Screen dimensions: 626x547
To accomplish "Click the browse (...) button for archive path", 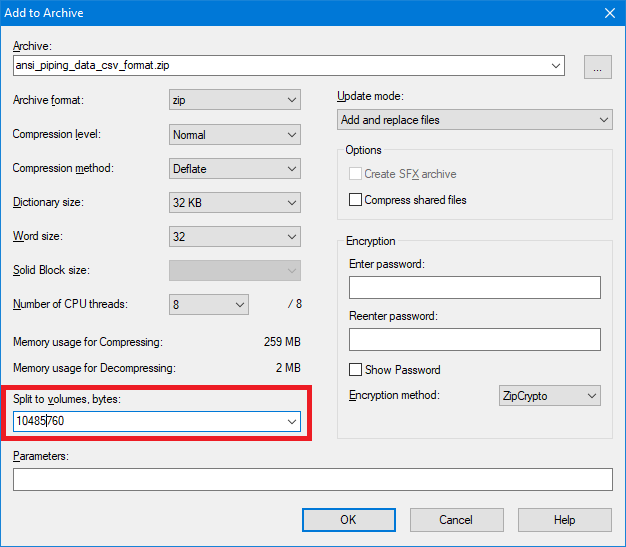I will click(x=598, y=67).
